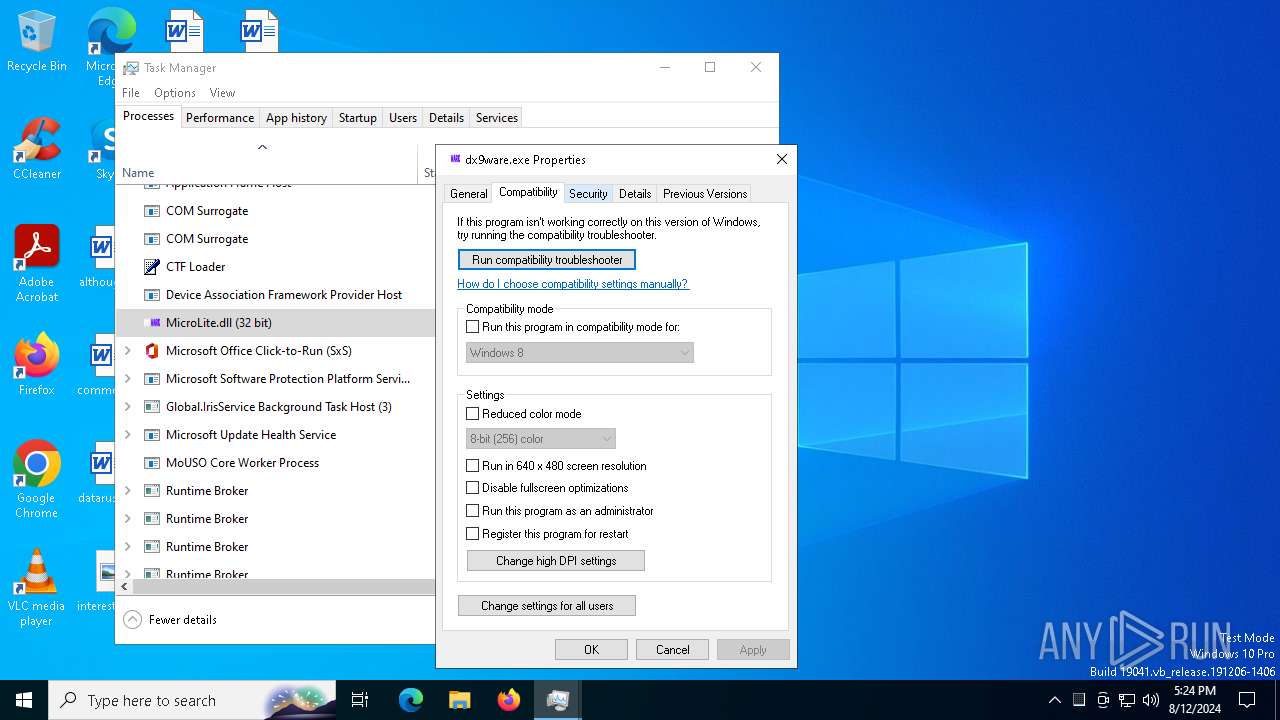Click Run compatibility troubleshooter button

click(x=547, y=260)
